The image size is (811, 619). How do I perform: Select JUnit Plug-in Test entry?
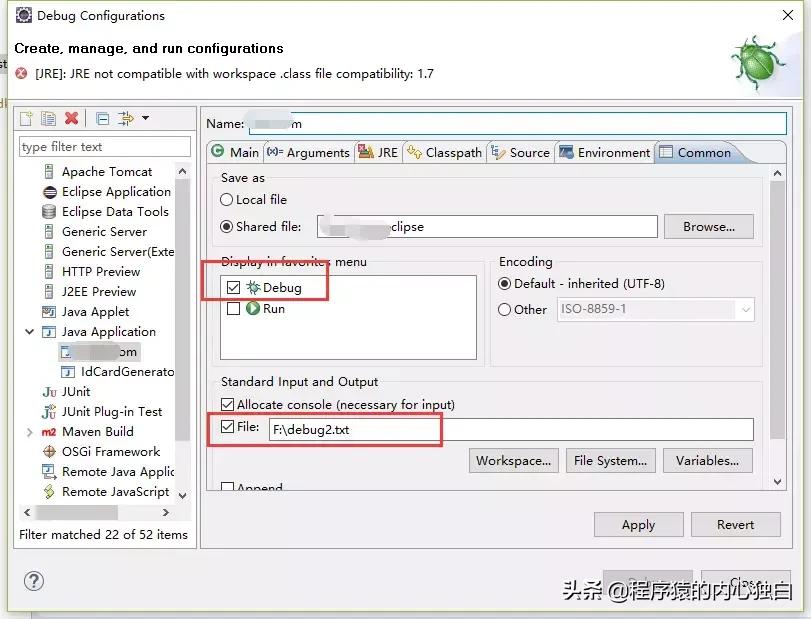(x=112, y=412)
